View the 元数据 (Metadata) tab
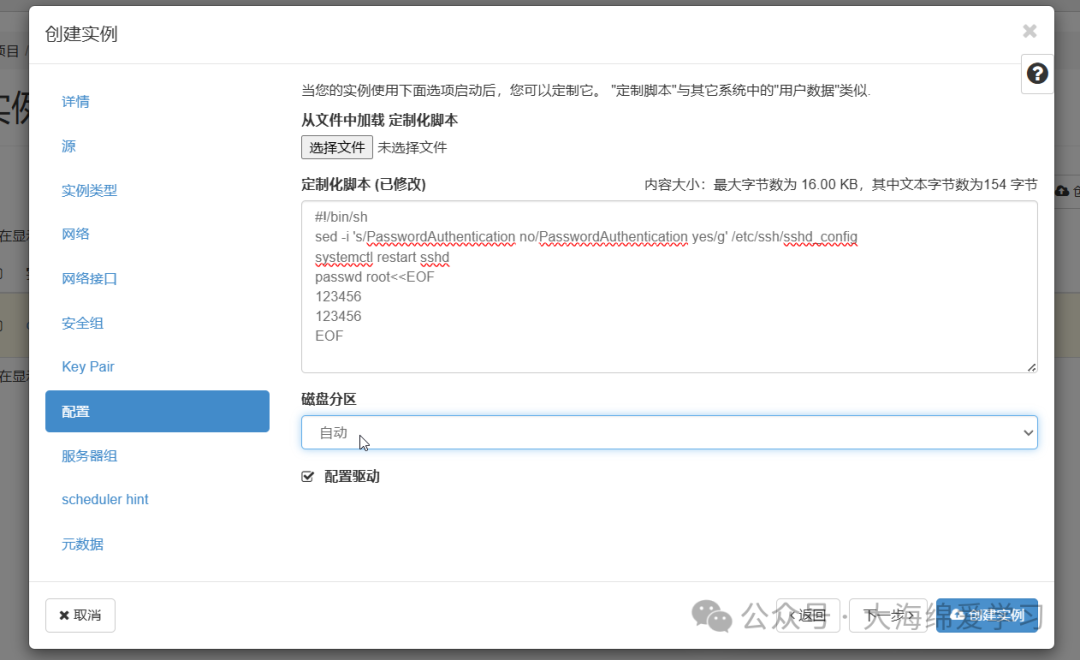 (x=80, y=543)
